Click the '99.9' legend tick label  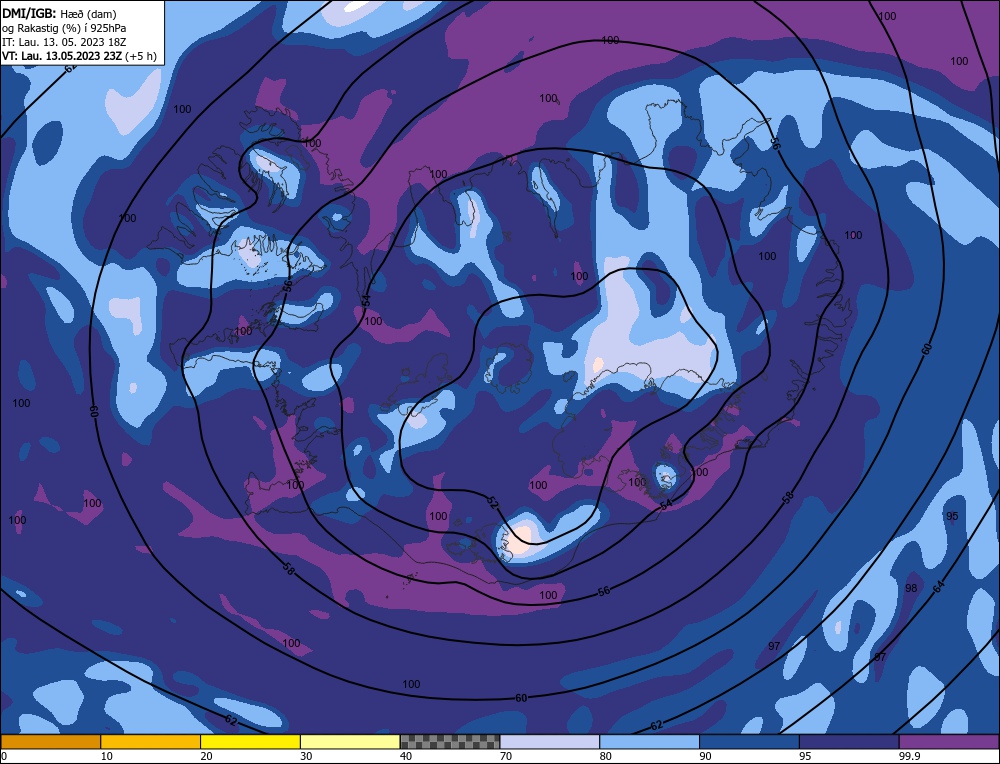click(908, 756)
